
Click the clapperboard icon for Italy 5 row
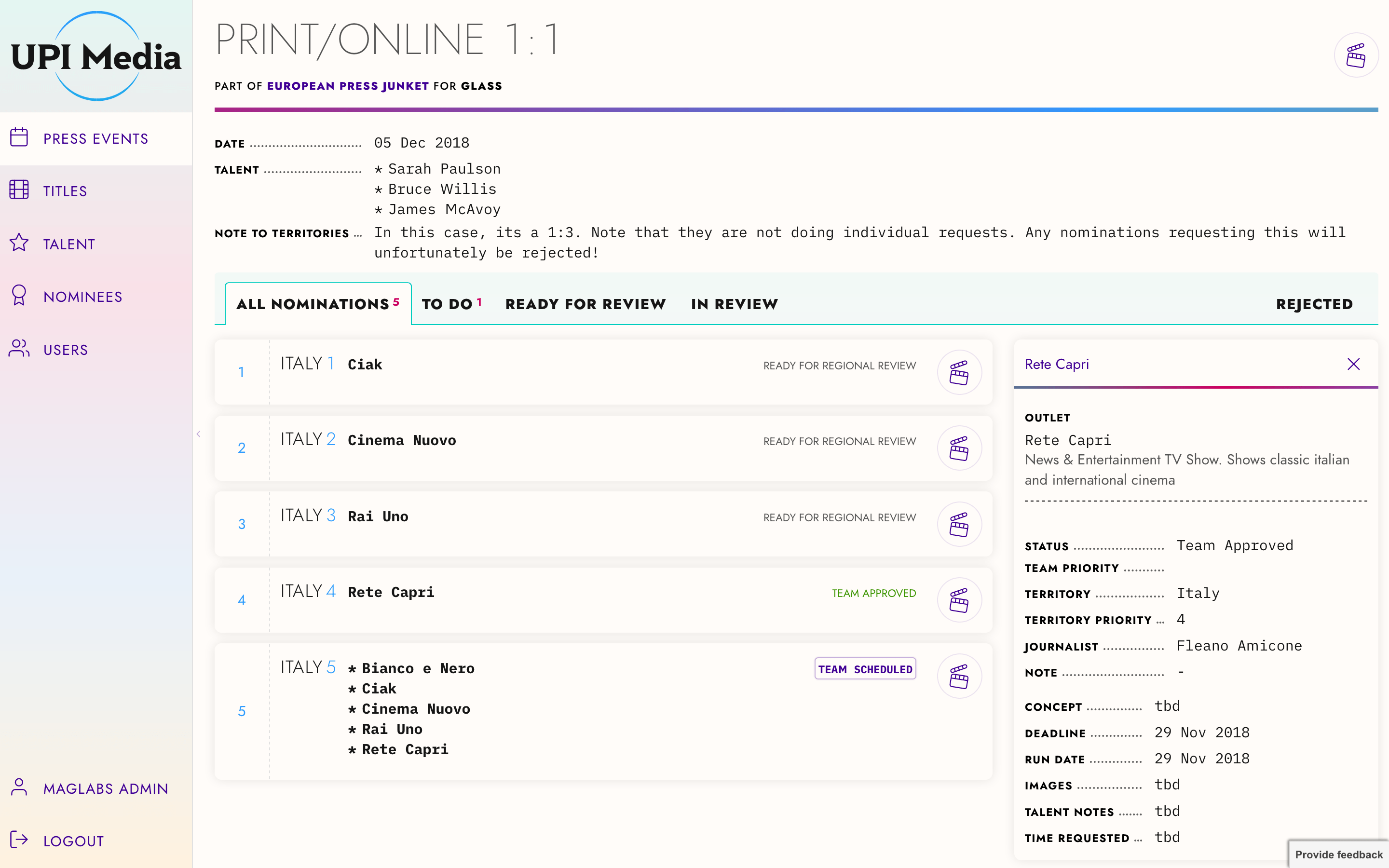click(x=959, y=676)
